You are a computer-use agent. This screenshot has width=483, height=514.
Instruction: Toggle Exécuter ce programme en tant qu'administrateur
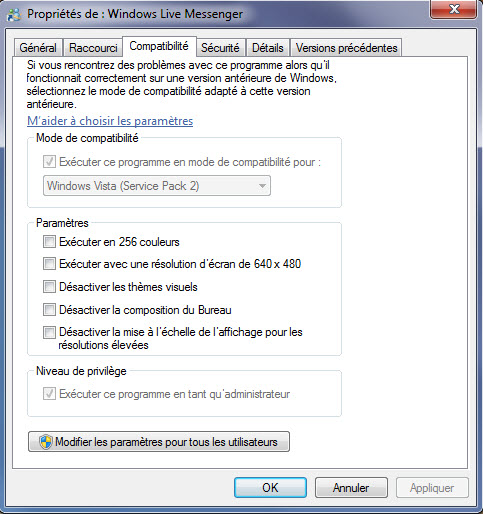click(49, 394)
